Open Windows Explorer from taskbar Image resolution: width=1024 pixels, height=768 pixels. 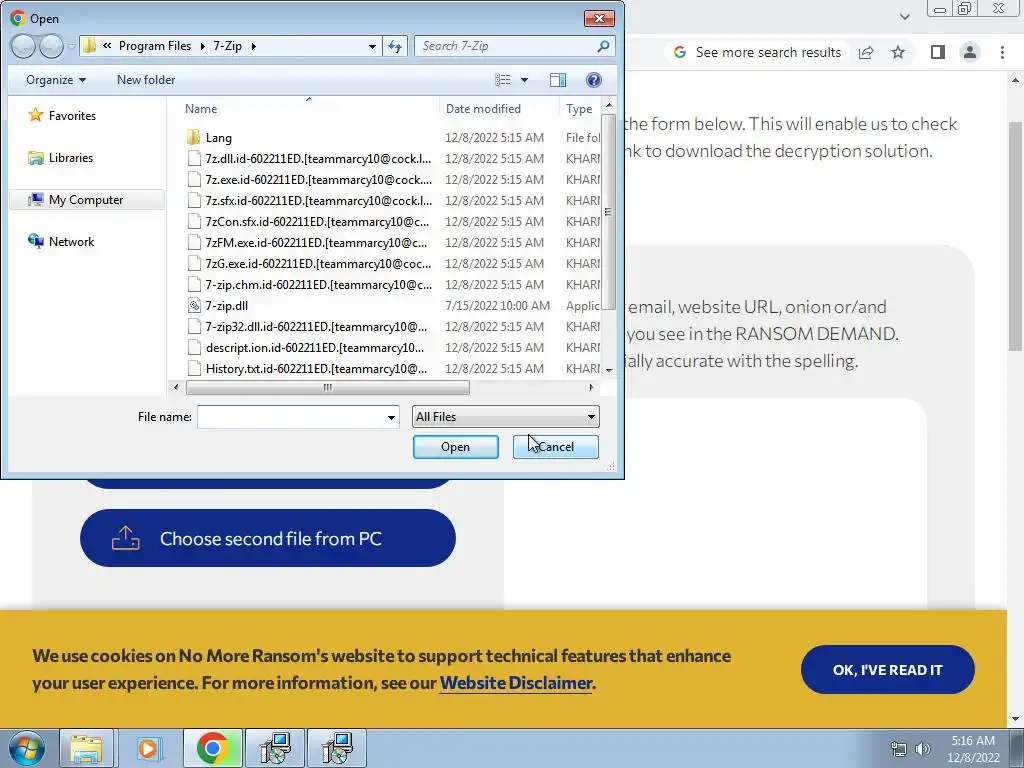pos(87,748)
